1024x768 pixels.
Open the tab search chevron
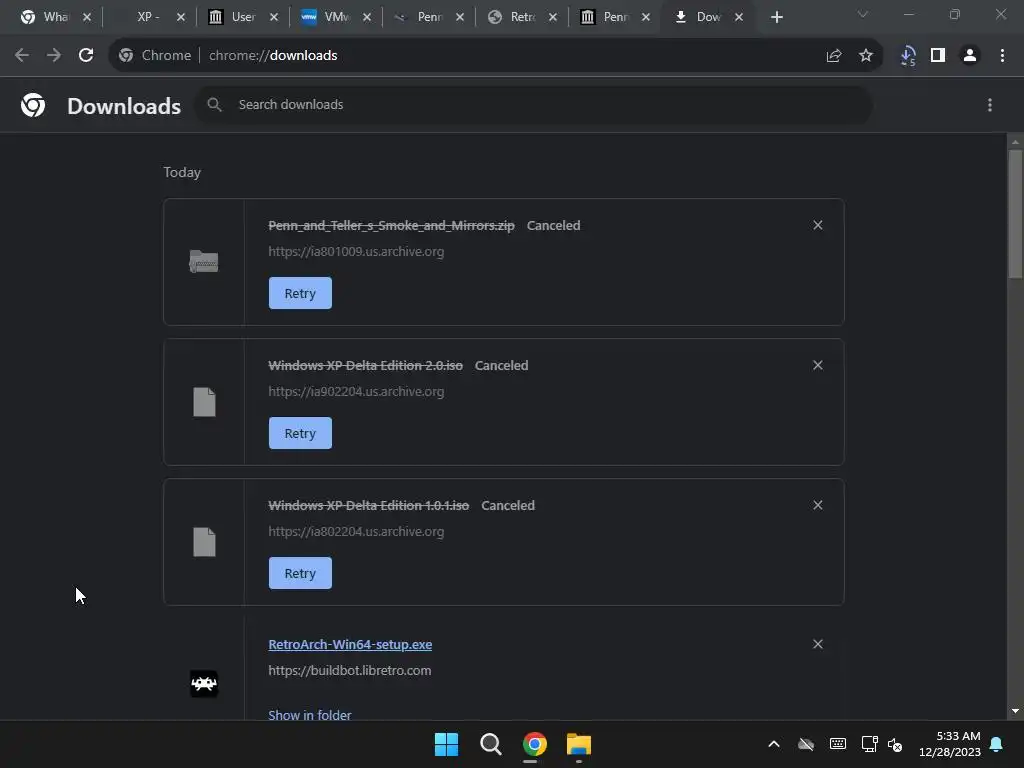pyautogui.click(x=863, y=14)
